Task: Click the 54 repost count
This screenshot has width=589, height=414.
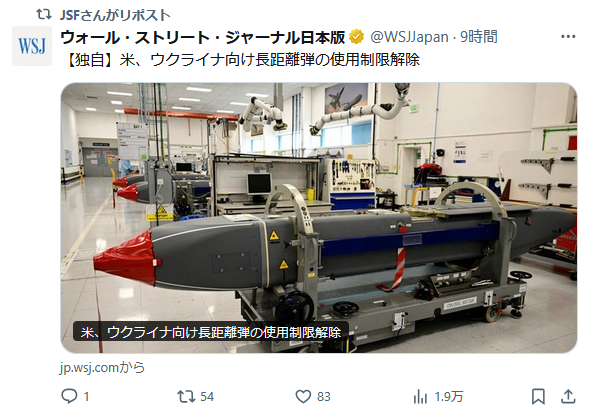Action: [207, 397]
